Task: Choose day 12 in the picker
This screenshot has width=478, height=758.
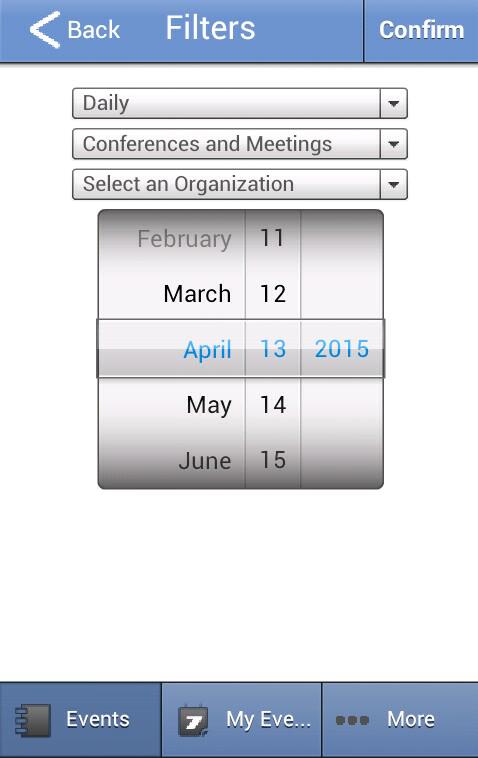Action: pos(273,293)
